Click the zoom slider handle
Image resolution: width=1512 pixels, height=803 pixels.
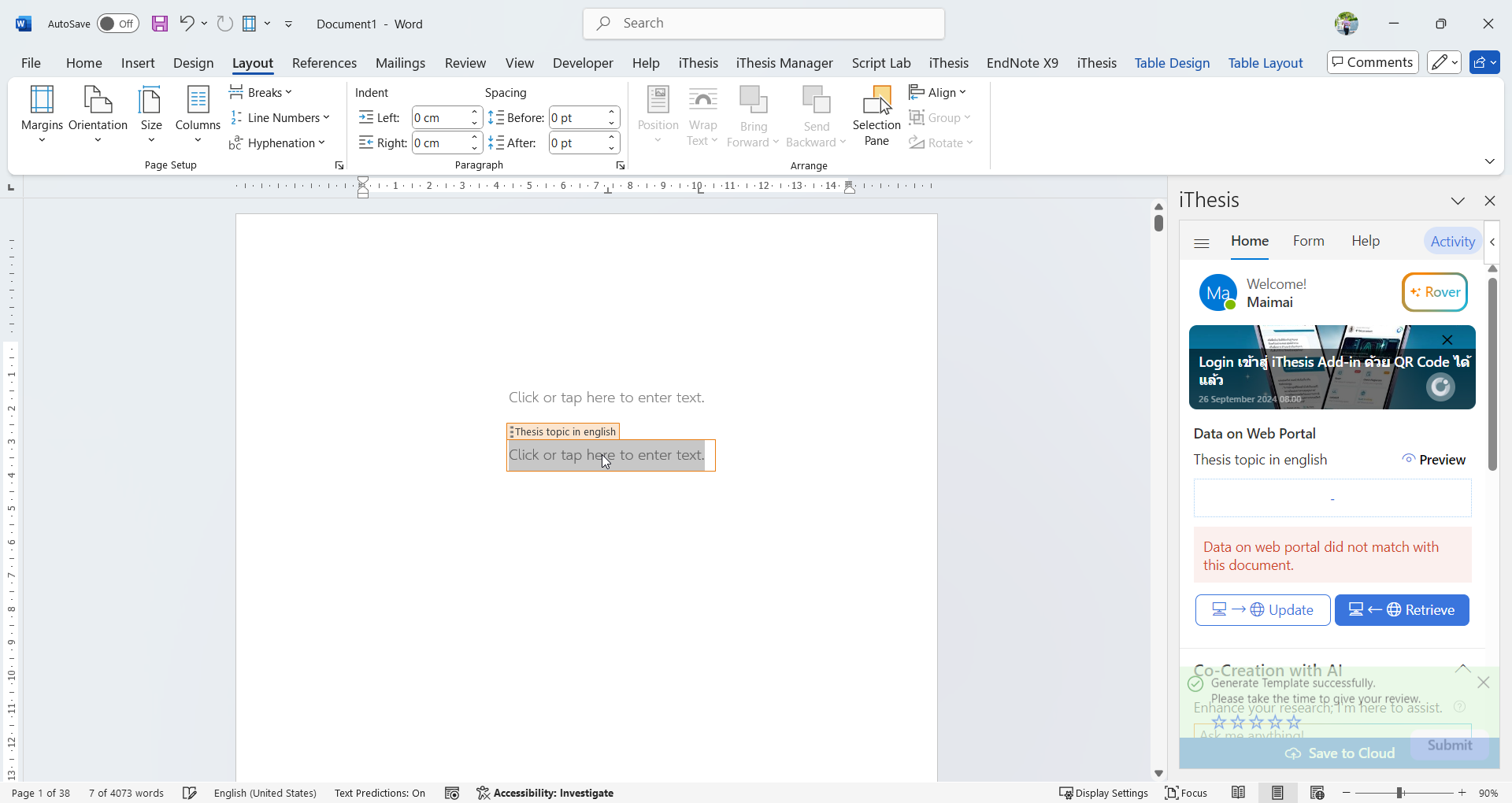pos(1400,793)
